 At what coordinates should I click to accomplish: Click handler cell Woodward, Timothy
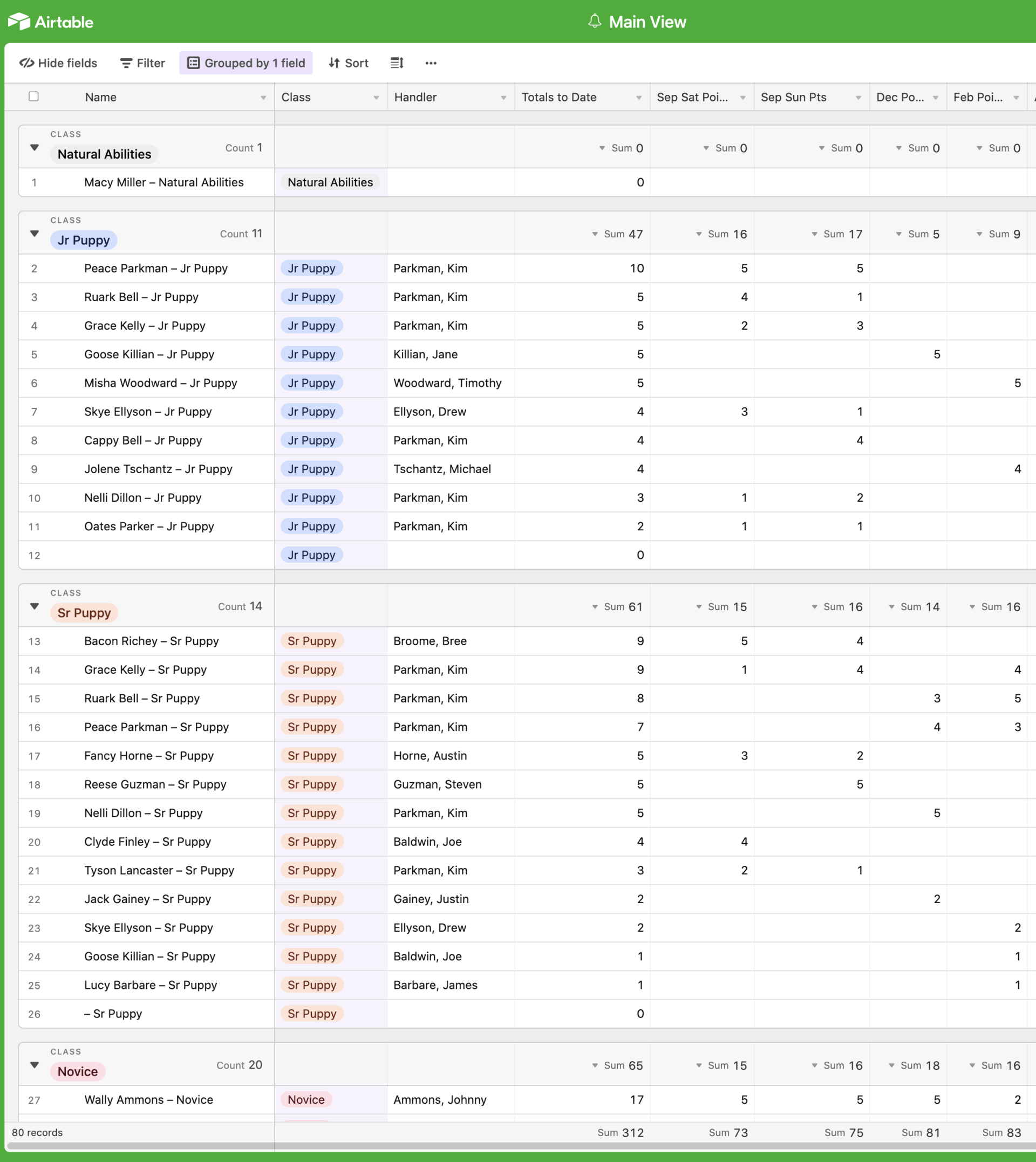[447, 383]
